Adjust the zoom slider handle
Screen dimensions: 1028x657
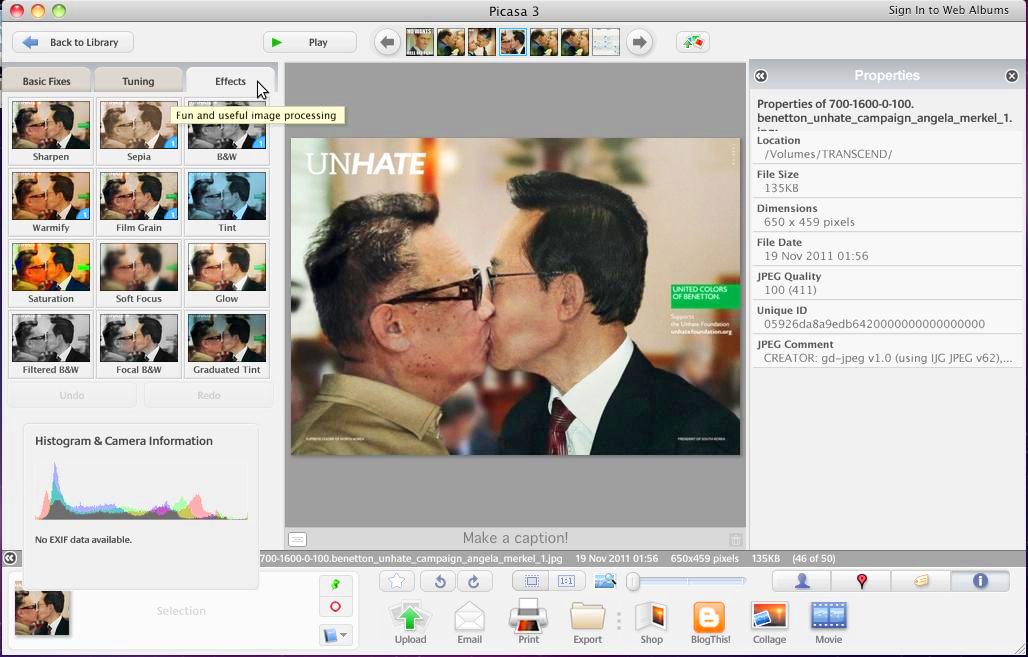click(x=633, y=581)
